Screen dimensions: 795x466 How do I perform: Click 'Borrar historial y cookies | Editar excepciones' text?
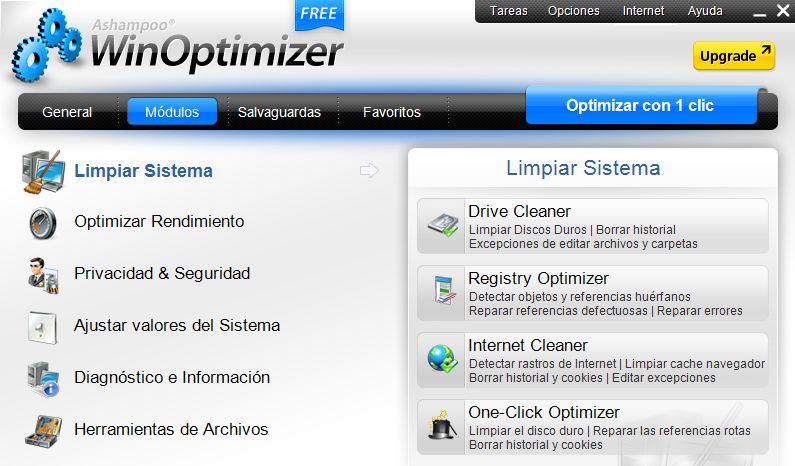[x=592, y=378]
